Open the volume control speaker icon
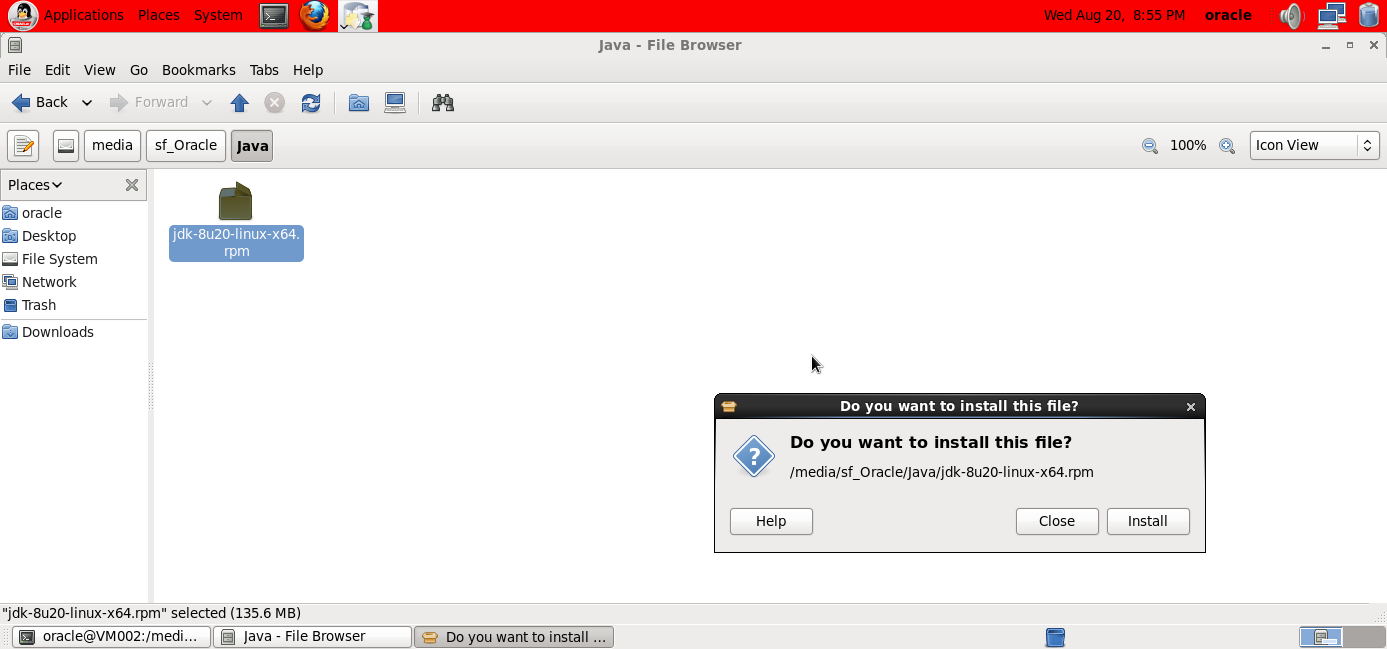Image resolution: width=1387 pixels, height=649 pixels. coord(1292,15)
